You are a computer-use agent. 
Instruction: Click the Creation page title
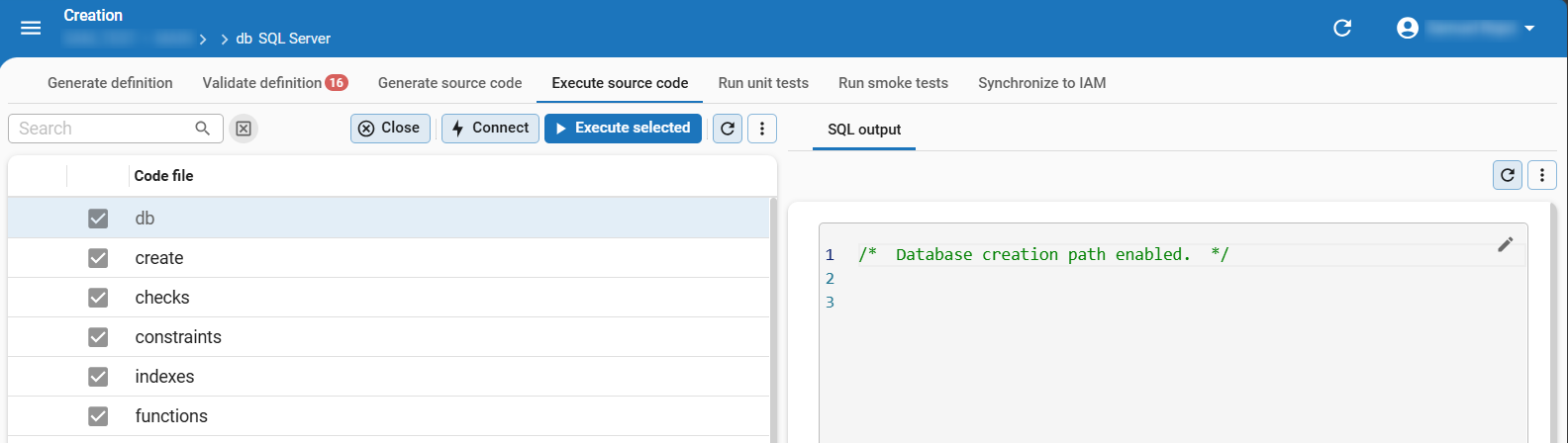93,16
